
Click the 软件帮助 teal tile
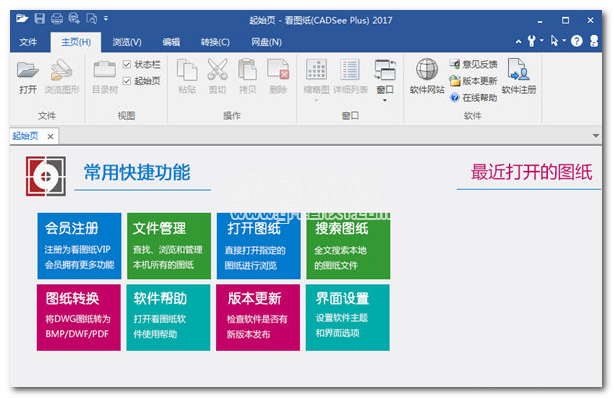(168, 317)
